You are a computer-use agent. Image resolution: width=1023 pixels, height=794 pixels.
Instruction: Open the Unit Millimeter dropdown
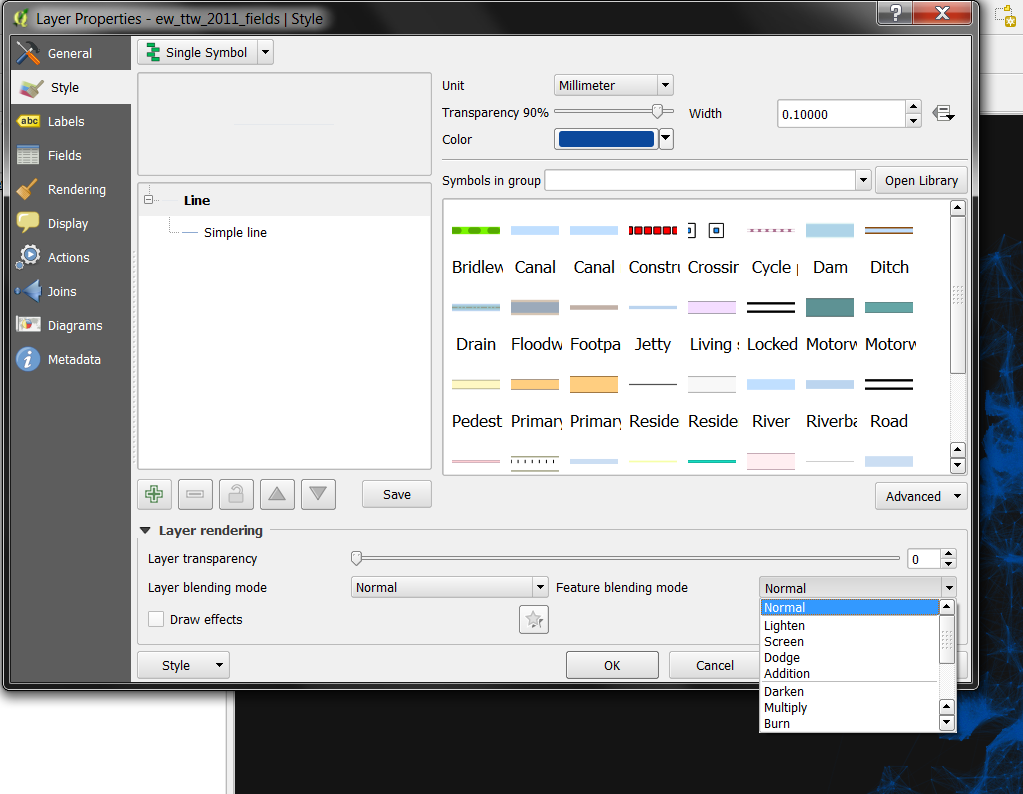(613, 85)
